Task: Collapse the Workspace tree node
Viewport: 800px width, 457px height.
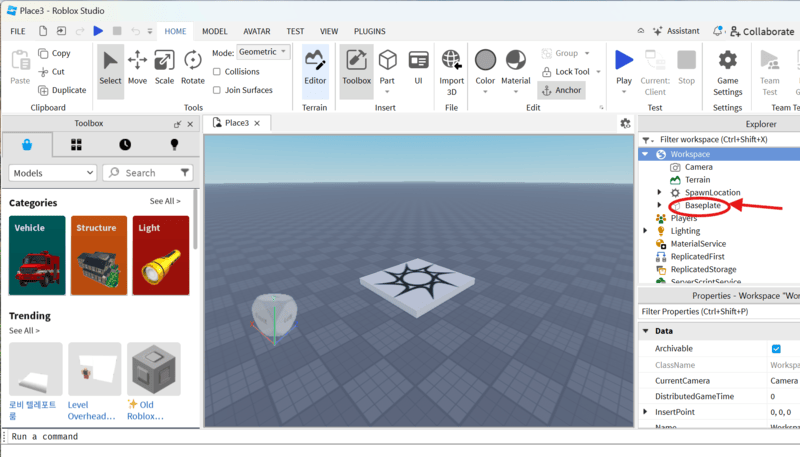Action: pos(645,154)
